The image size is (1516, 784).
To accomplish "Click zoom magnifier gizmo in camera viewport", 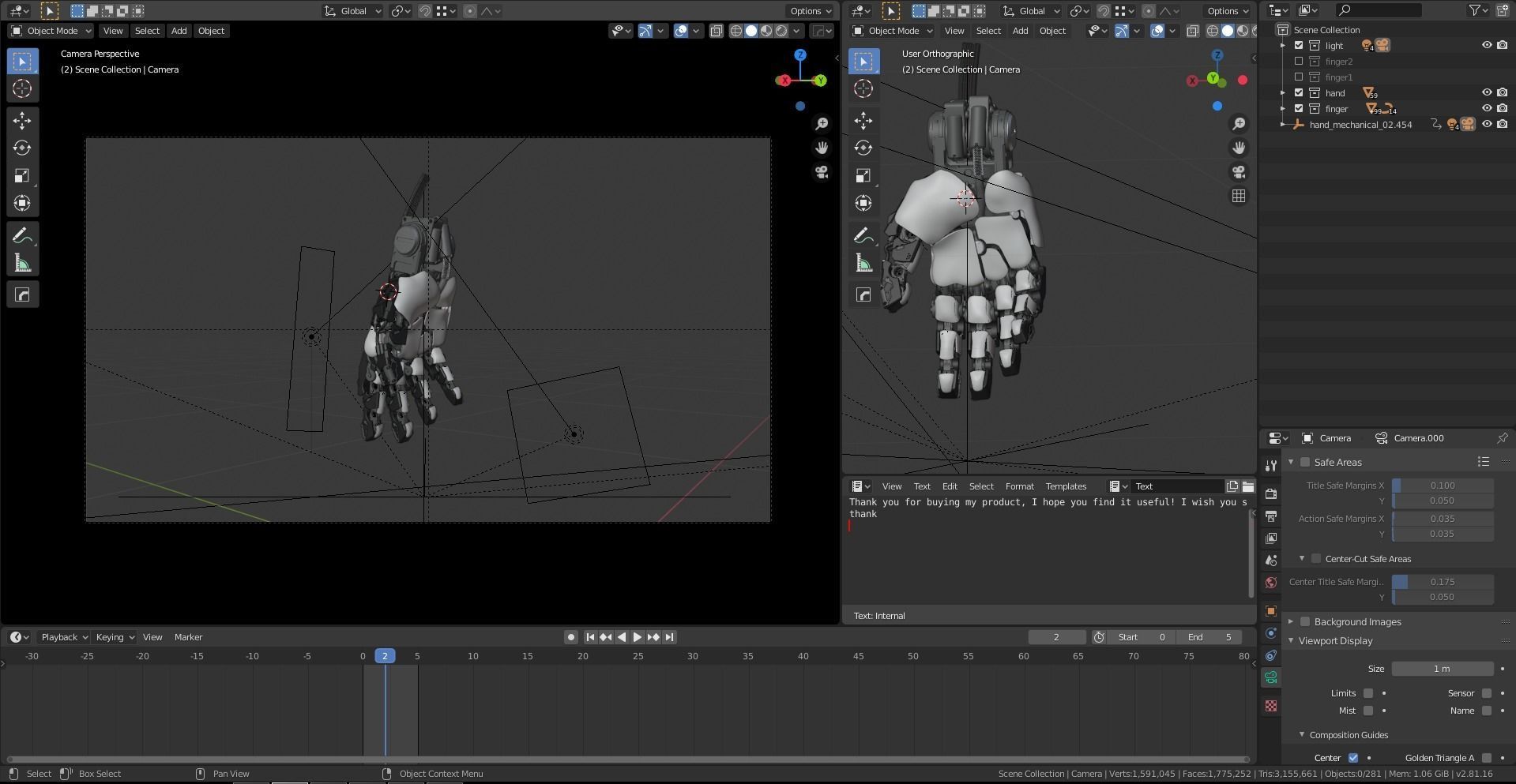I will point(822,124).
